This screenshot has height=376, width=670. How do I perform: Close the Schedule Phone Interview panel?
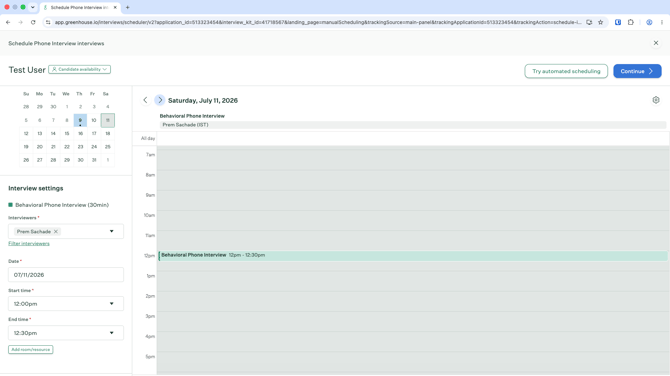(656, 43)
